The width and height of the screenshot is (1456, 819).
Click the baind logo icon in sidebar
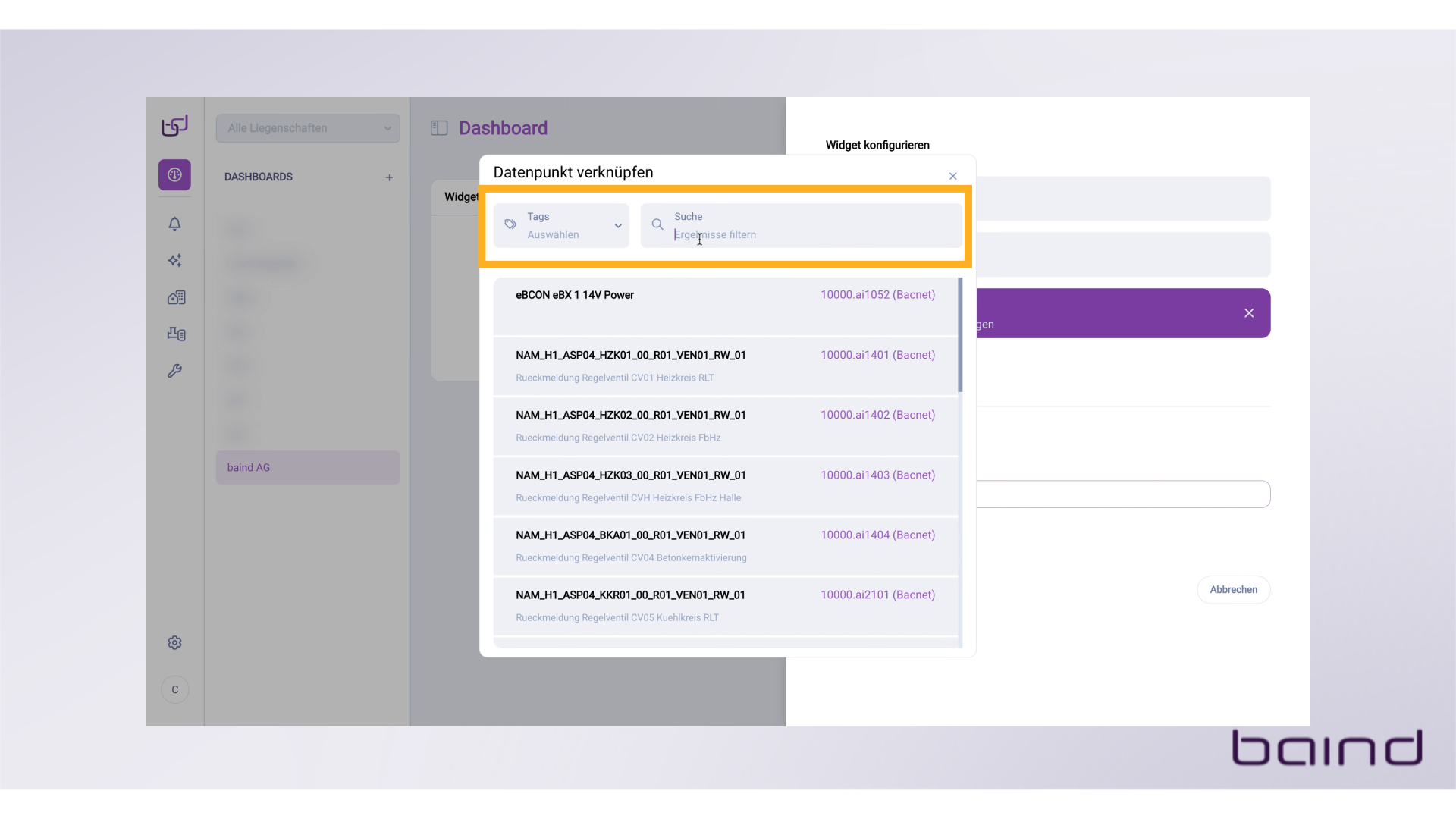pyautogui.click(x=174, y=126)
